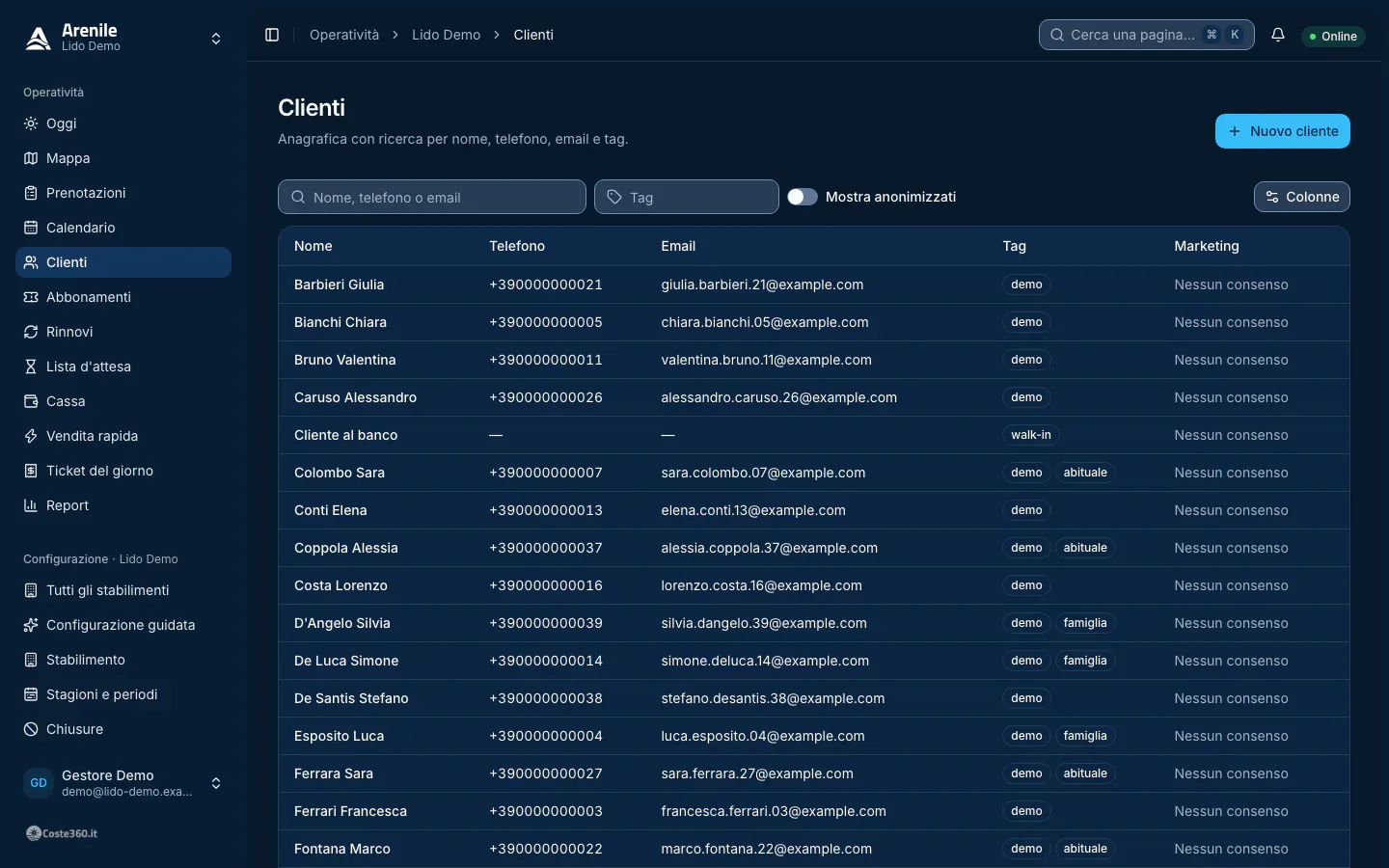Click phone +390000000003

tap(546, 811)
